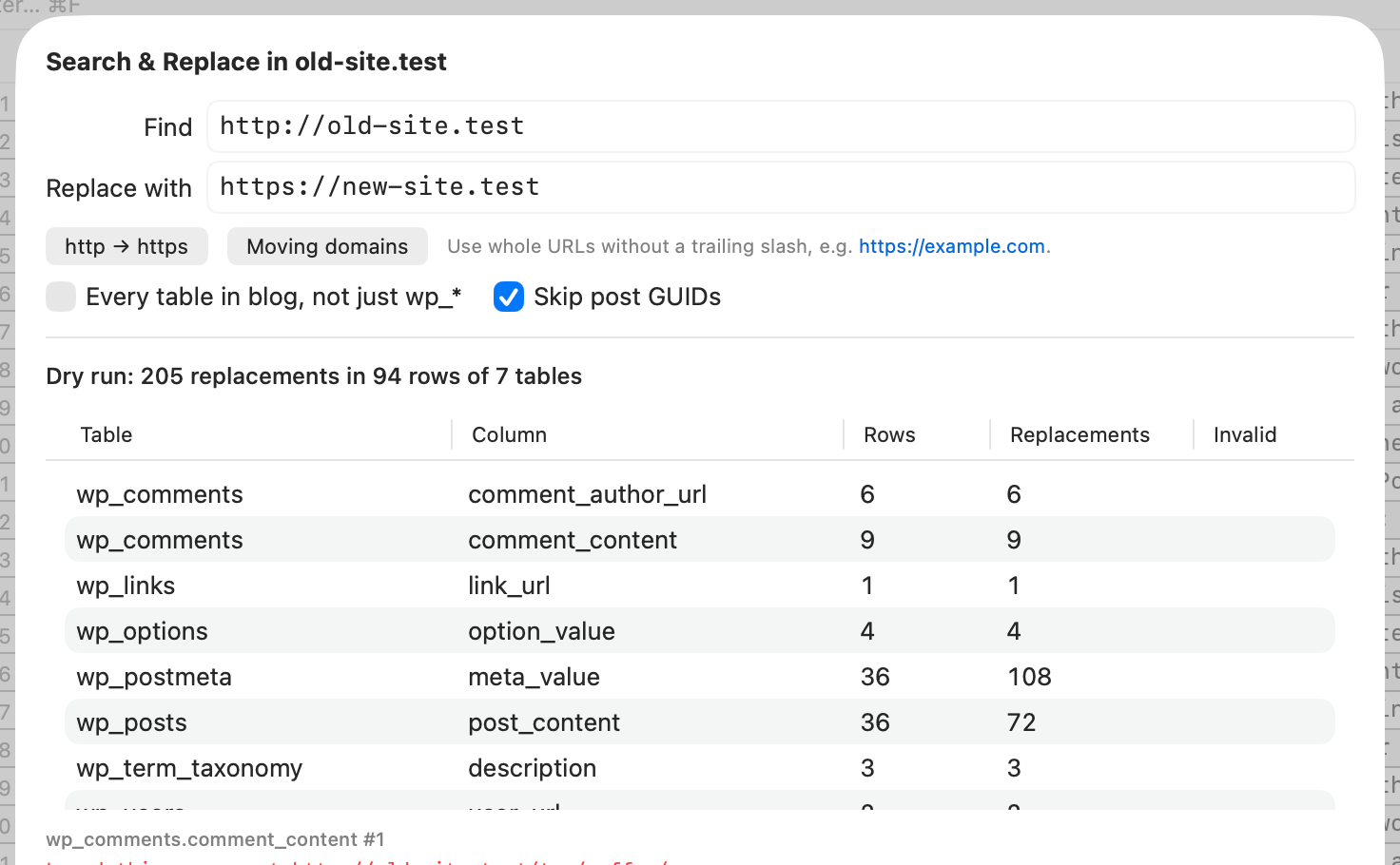Click the meta_value column cell
Image resolution: width=1400 pixels, height=865 pixels.
534,677
